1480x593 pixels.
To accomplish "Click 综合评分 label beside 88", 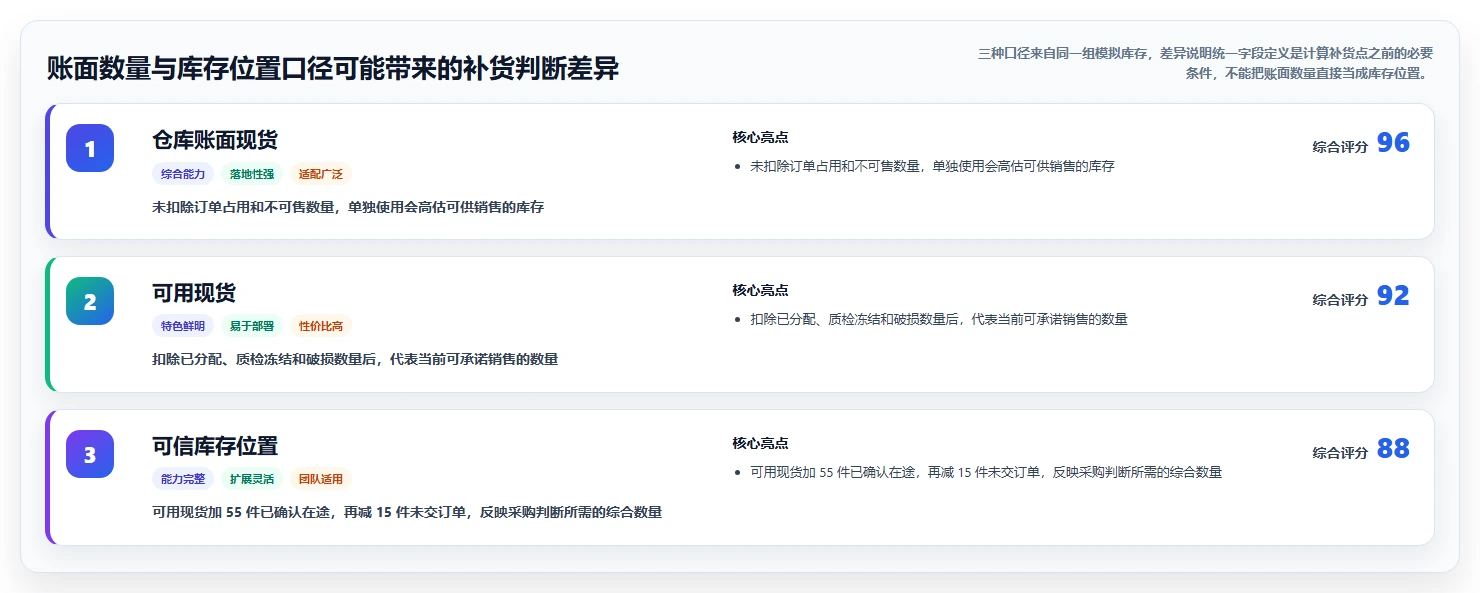I will [x=1340, y=453].
